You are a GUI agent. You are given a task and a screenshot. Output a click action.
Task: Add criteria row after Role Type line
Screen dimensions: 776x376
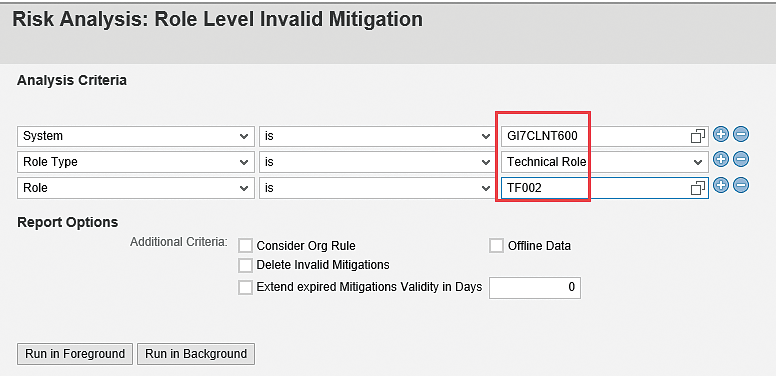721,159
